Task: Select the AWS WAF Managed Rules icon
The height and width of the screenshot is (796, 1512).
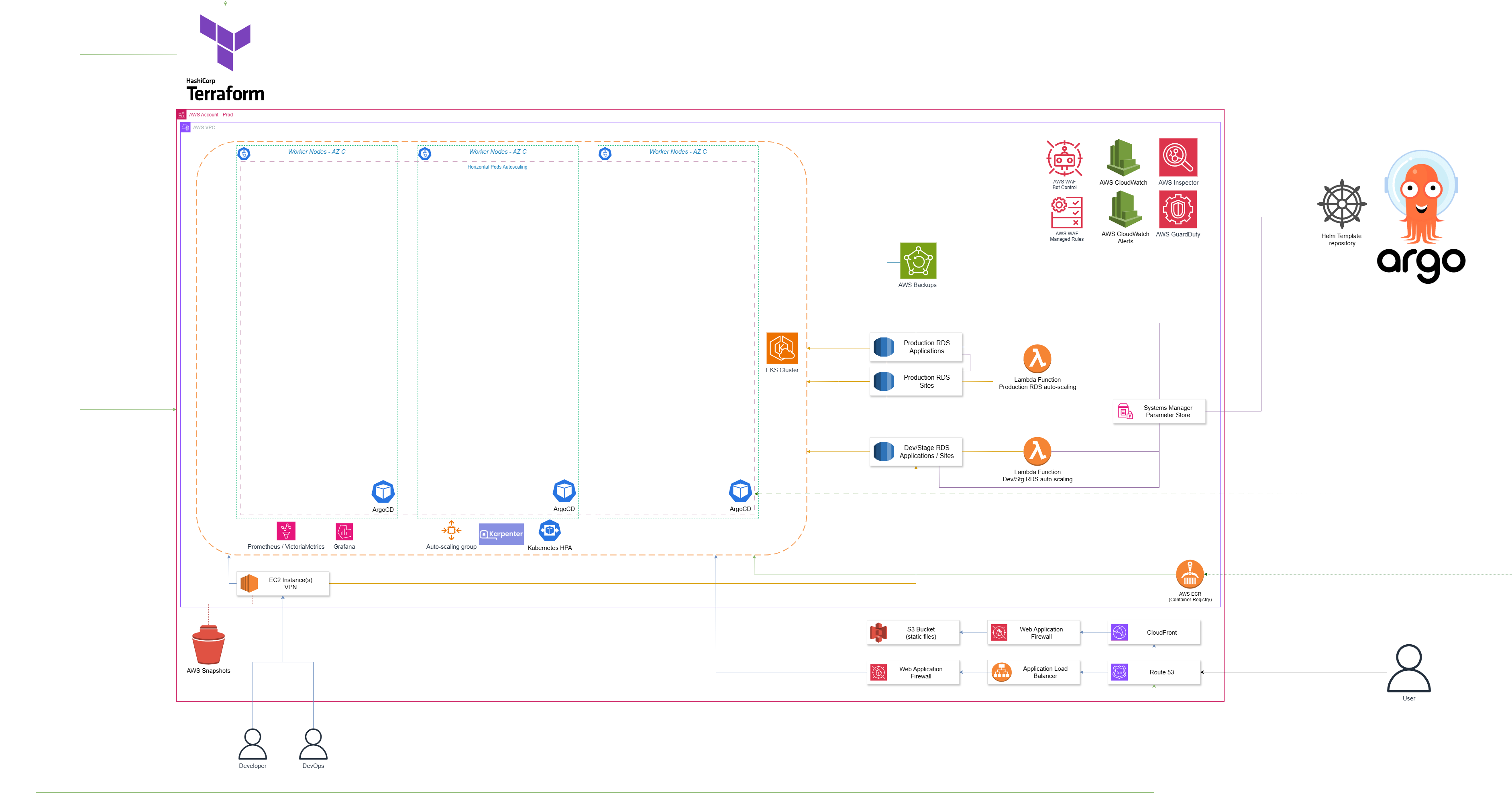Action: pos(1066,212)
